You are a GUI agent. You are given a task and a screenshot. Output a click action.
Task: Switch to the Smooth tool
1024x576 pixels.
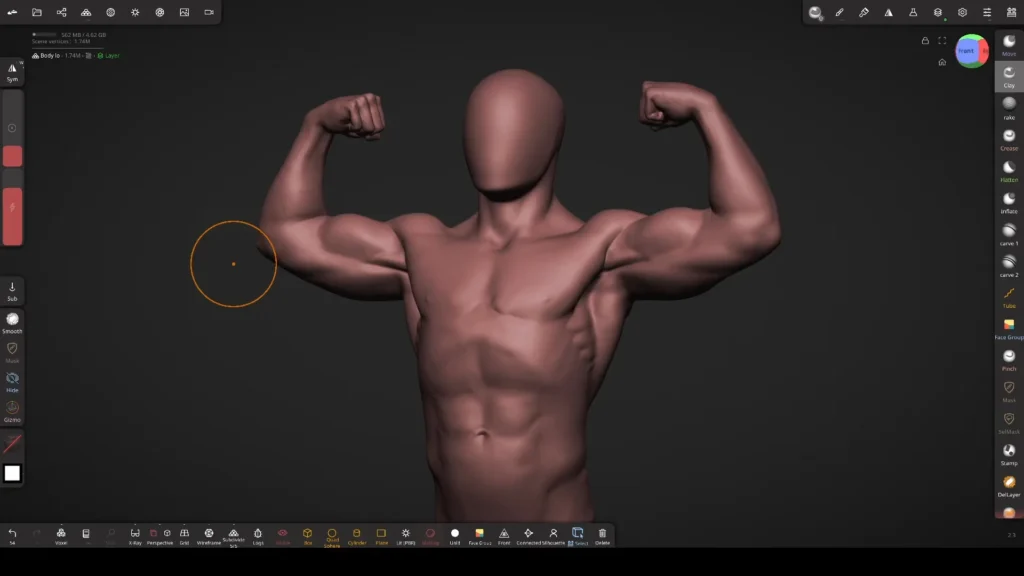click(x=13, y=320)
